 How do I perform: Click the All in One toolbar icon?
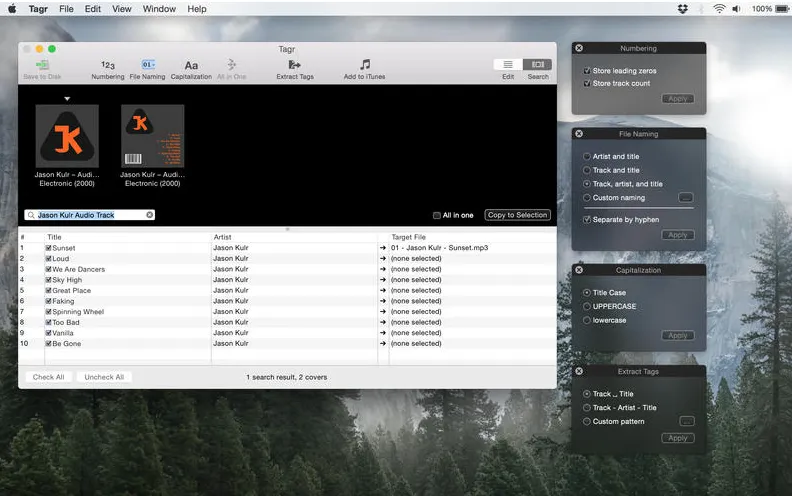231,65
